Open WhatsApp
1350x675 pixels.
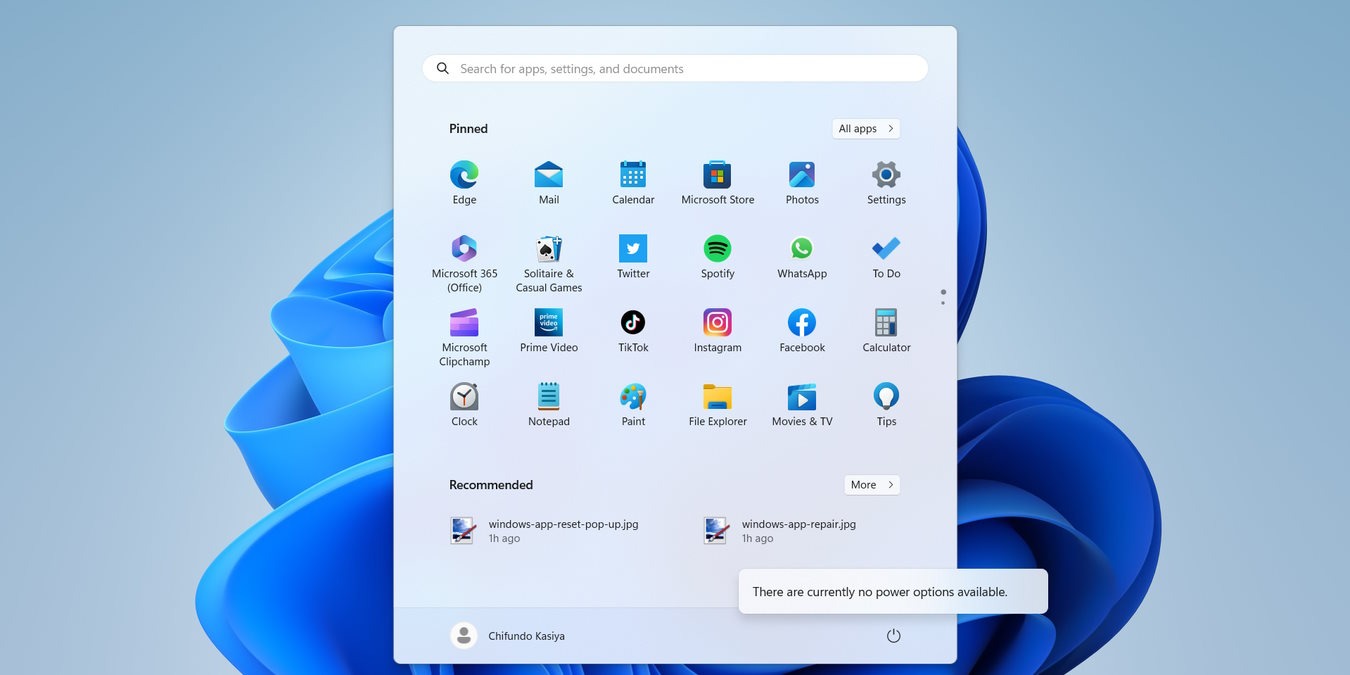pos(801,249)
